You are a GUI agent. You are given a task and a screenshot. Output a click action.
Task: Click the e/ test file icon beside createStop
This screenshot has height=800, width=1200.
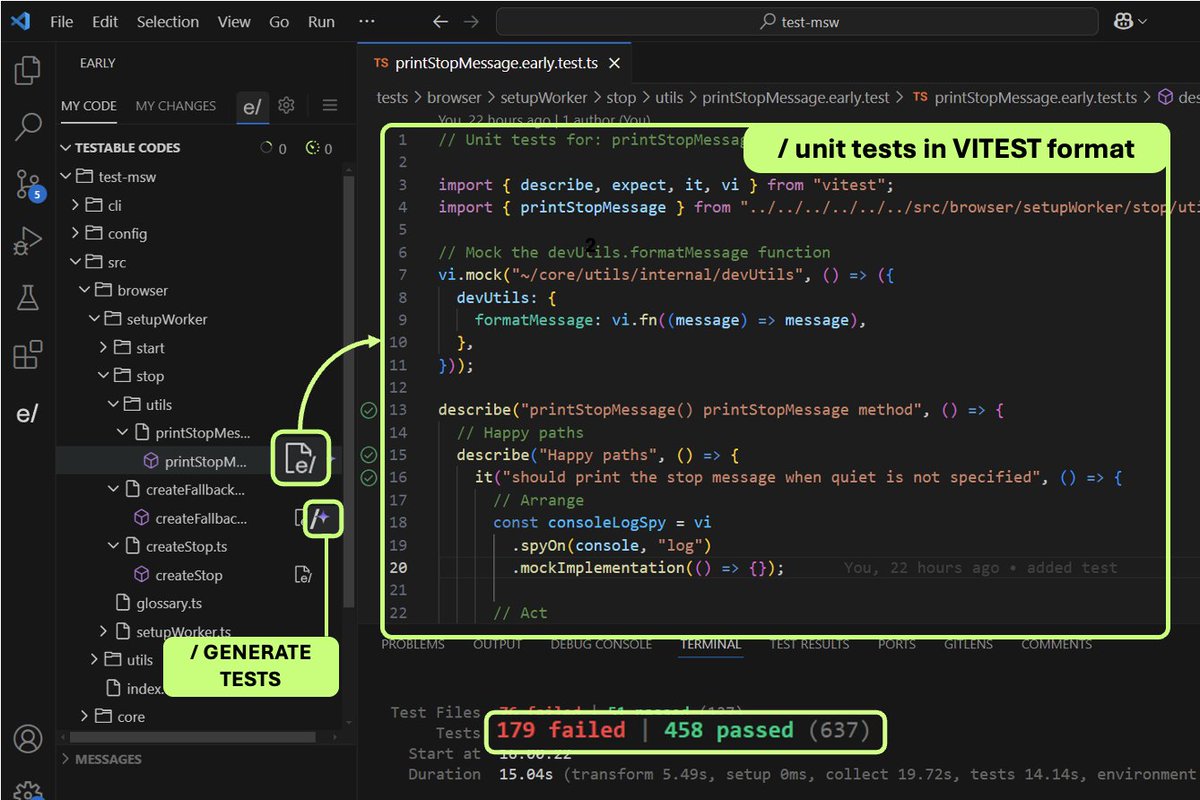[x=302, y=575]
